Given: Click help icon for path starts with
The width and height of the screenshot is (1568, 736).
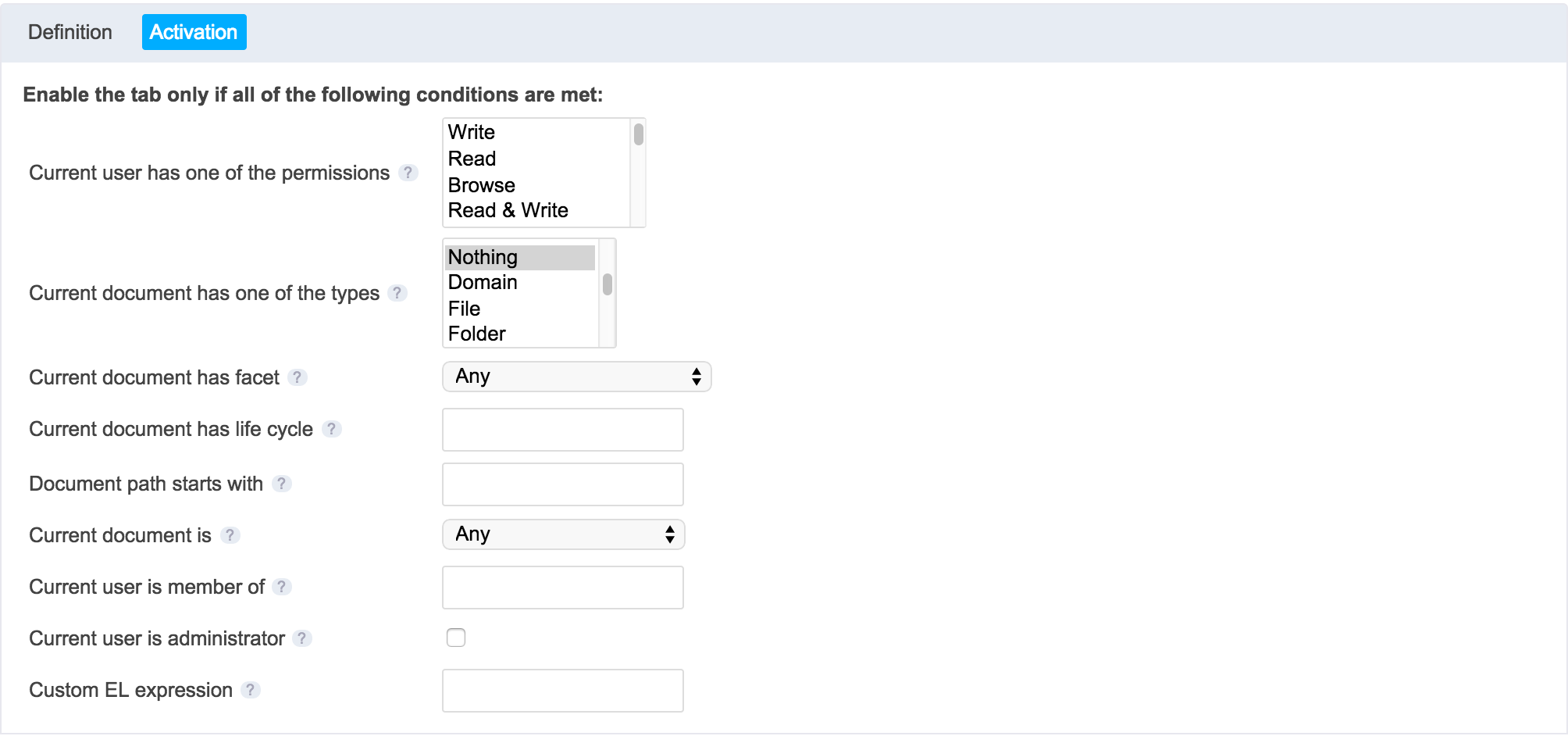Looking at the screenshot, I should 282,484.
